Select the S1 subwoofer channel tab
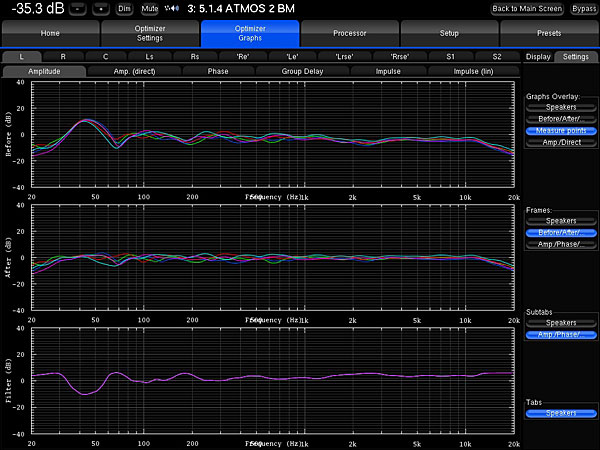The height and width of the screenshot is (450, 600). pos(450,57)
